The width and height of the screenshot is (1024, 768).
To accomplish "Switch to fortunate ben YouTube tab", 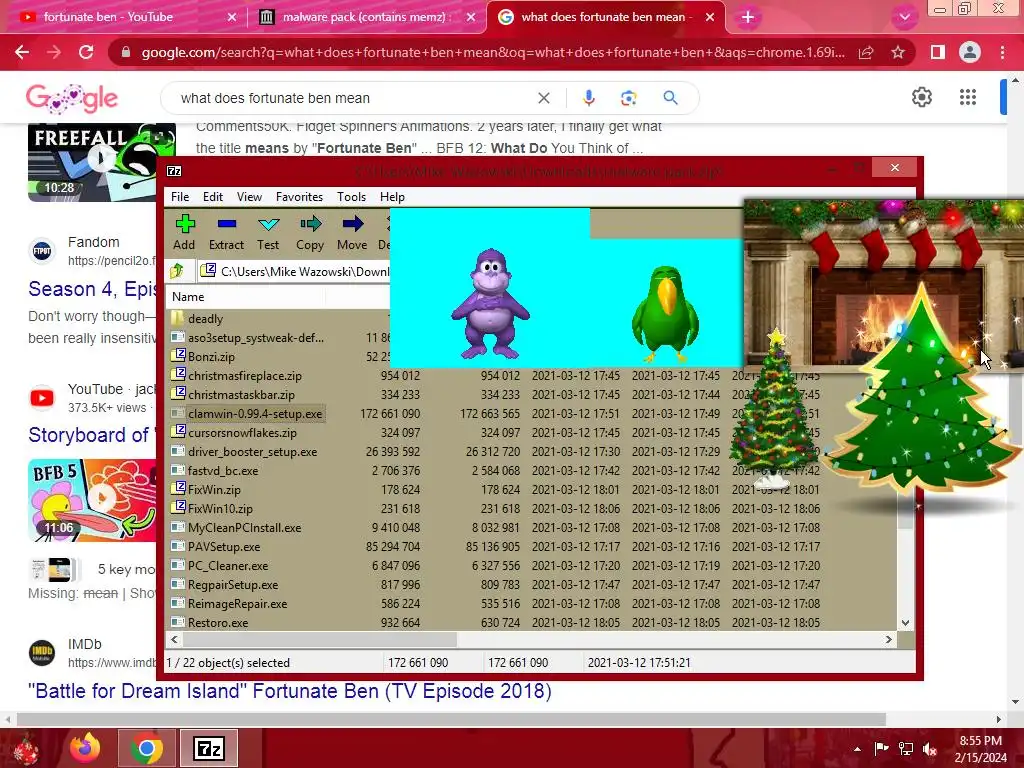I will tap(108, 17).
